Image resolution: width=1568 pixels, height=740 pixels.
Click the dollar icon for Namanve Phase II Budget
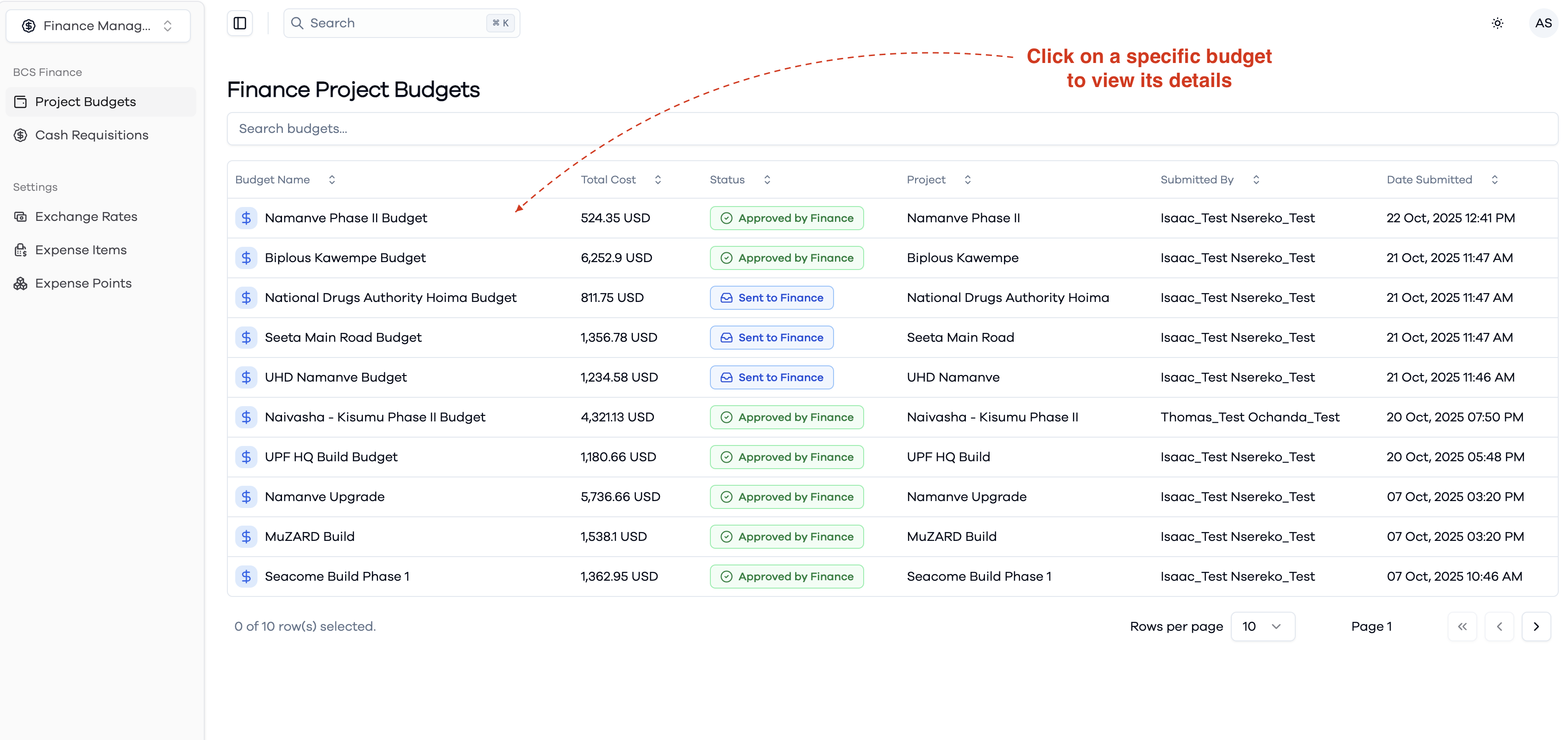pos(246,218)
